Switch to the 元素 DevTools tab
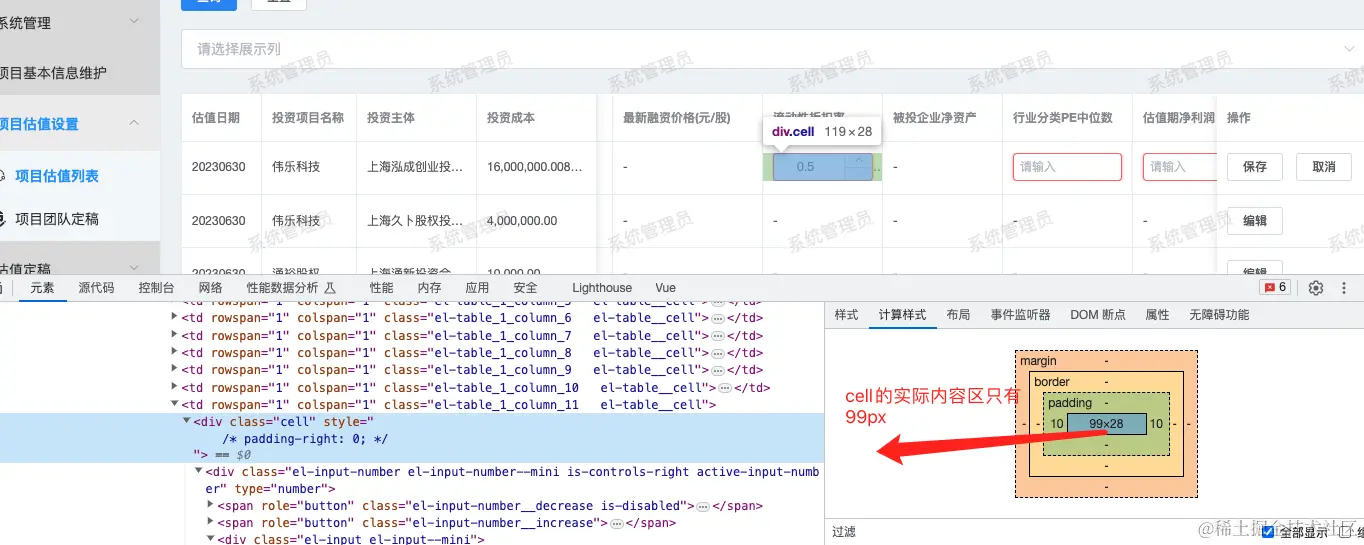Viewport: 1364px width, 545px height. coord(42,288)
